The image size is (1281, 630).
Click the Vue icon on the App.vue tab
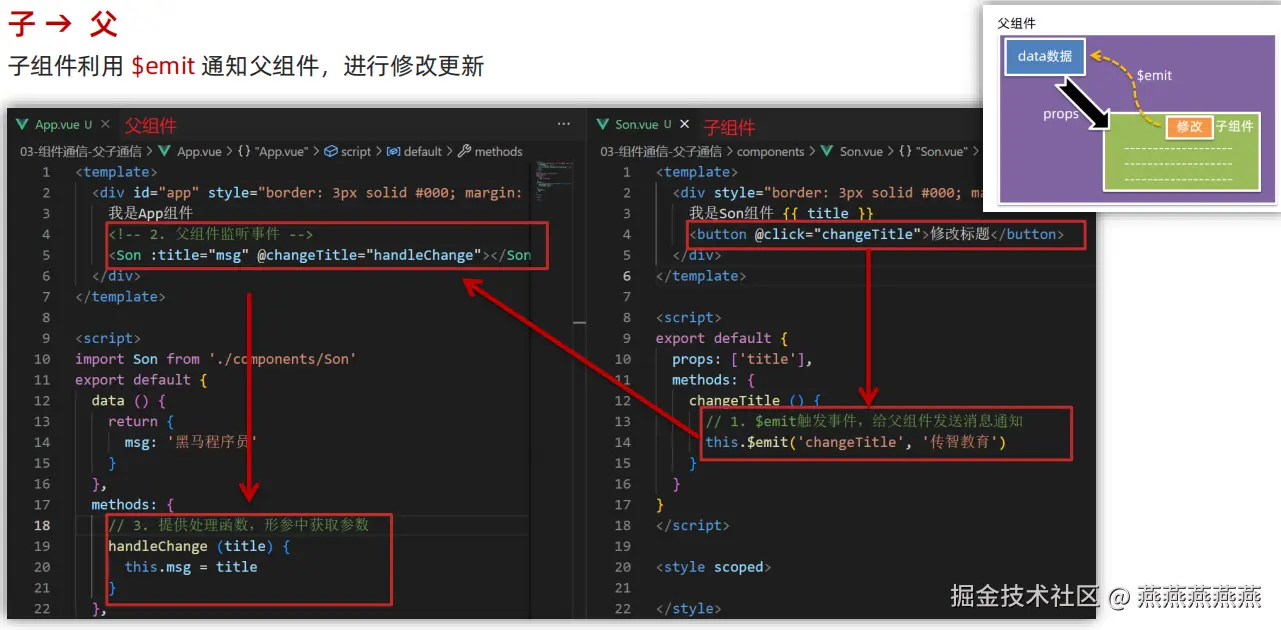tap(21, 125)
